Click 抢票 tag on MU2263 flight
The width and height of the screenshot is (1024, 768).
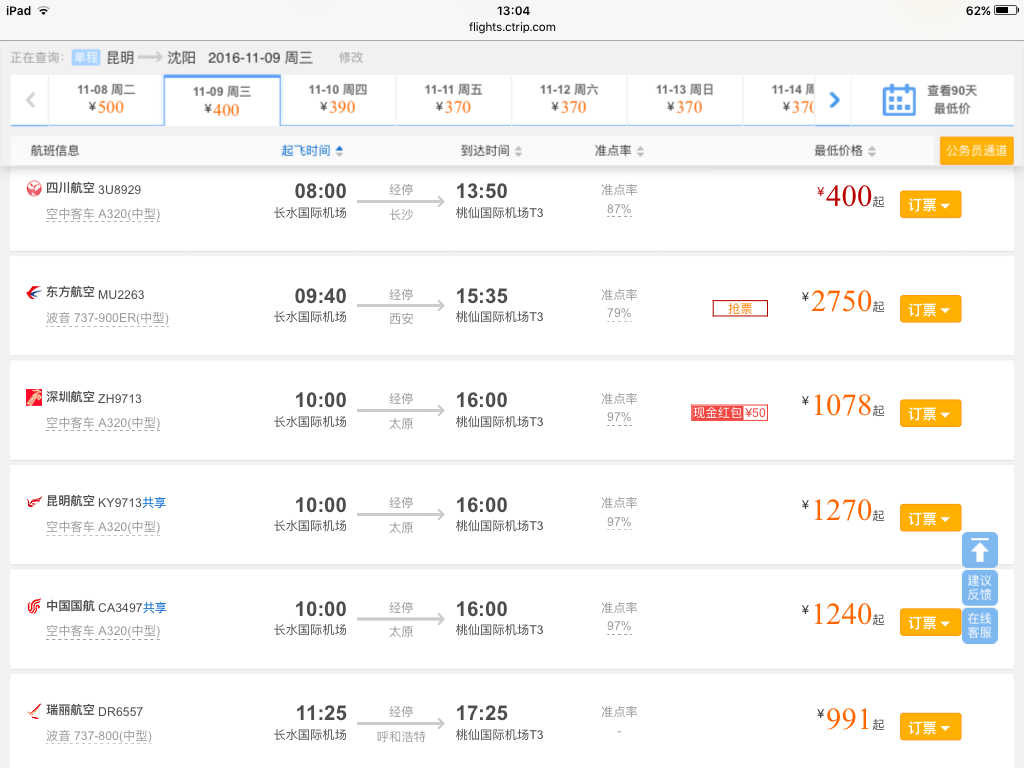pyautogui.click(x=740, y=308)
